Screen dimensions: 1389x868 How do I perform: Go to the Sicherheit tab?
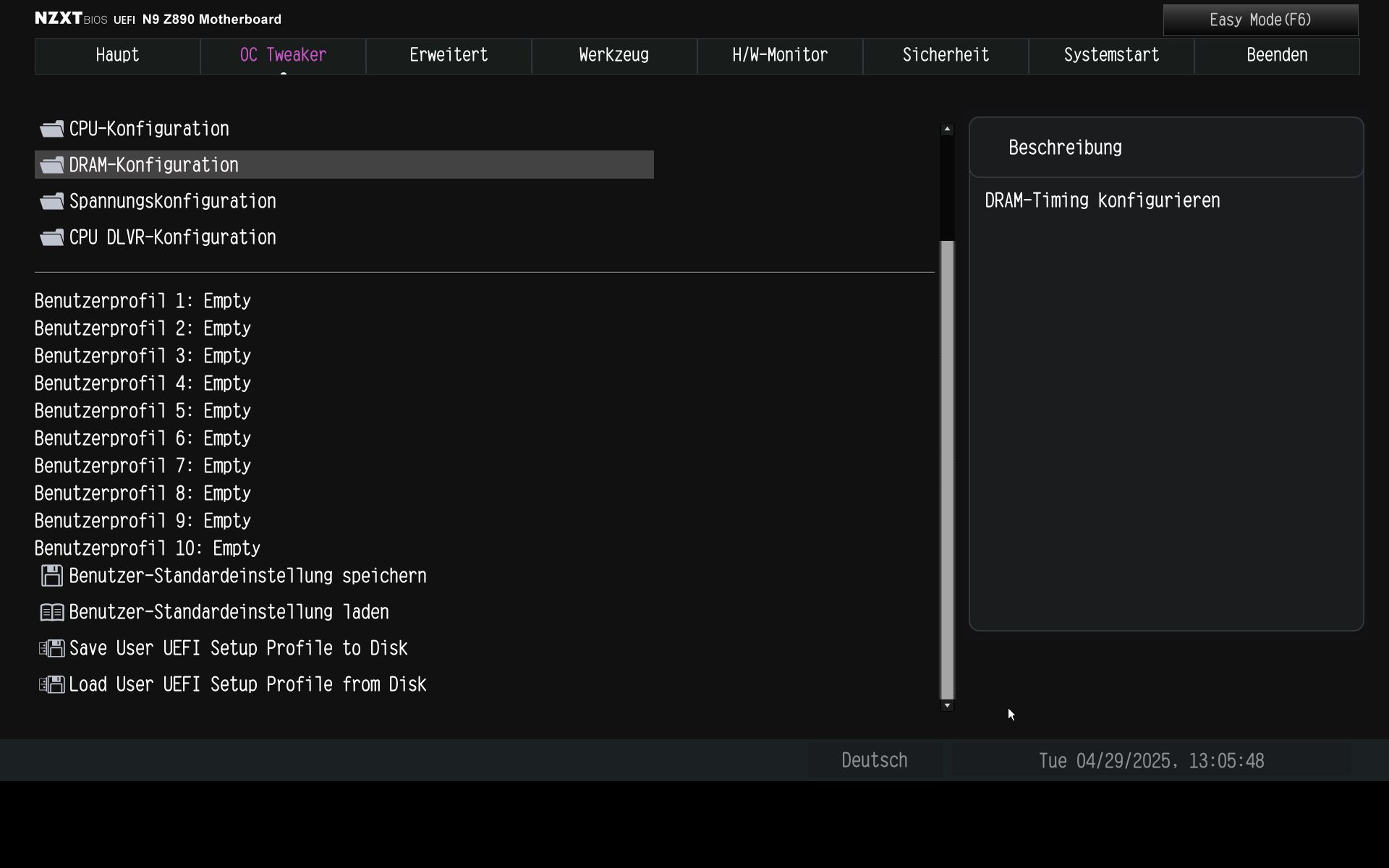point(946,56)
